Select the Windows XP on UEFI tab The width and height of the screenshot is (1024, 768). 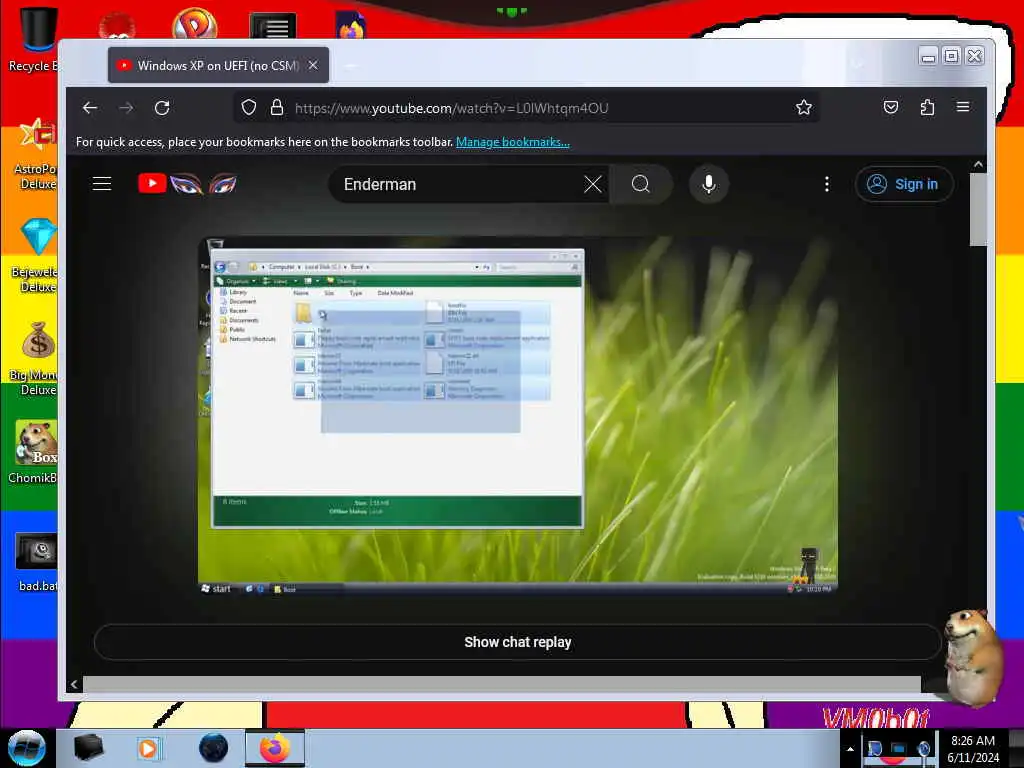click(218, 65)
